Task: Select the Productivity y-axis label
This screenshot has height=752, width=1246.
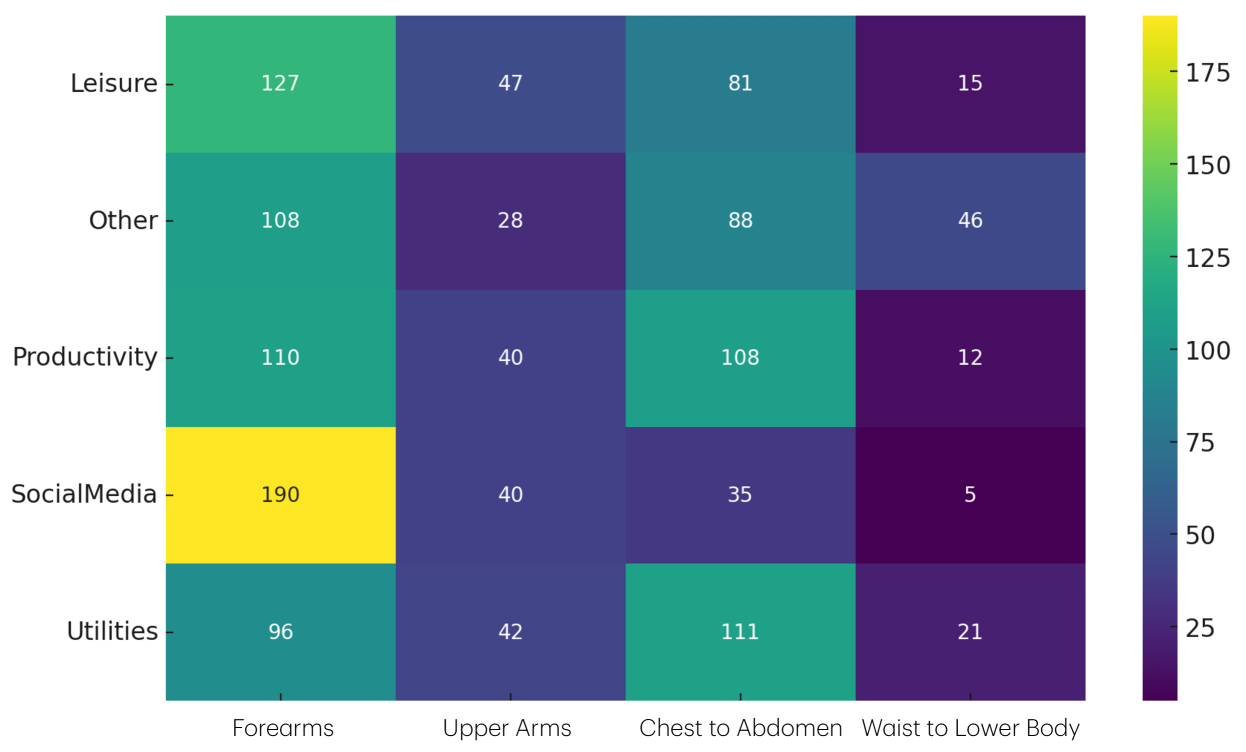Action: (85, 358)
